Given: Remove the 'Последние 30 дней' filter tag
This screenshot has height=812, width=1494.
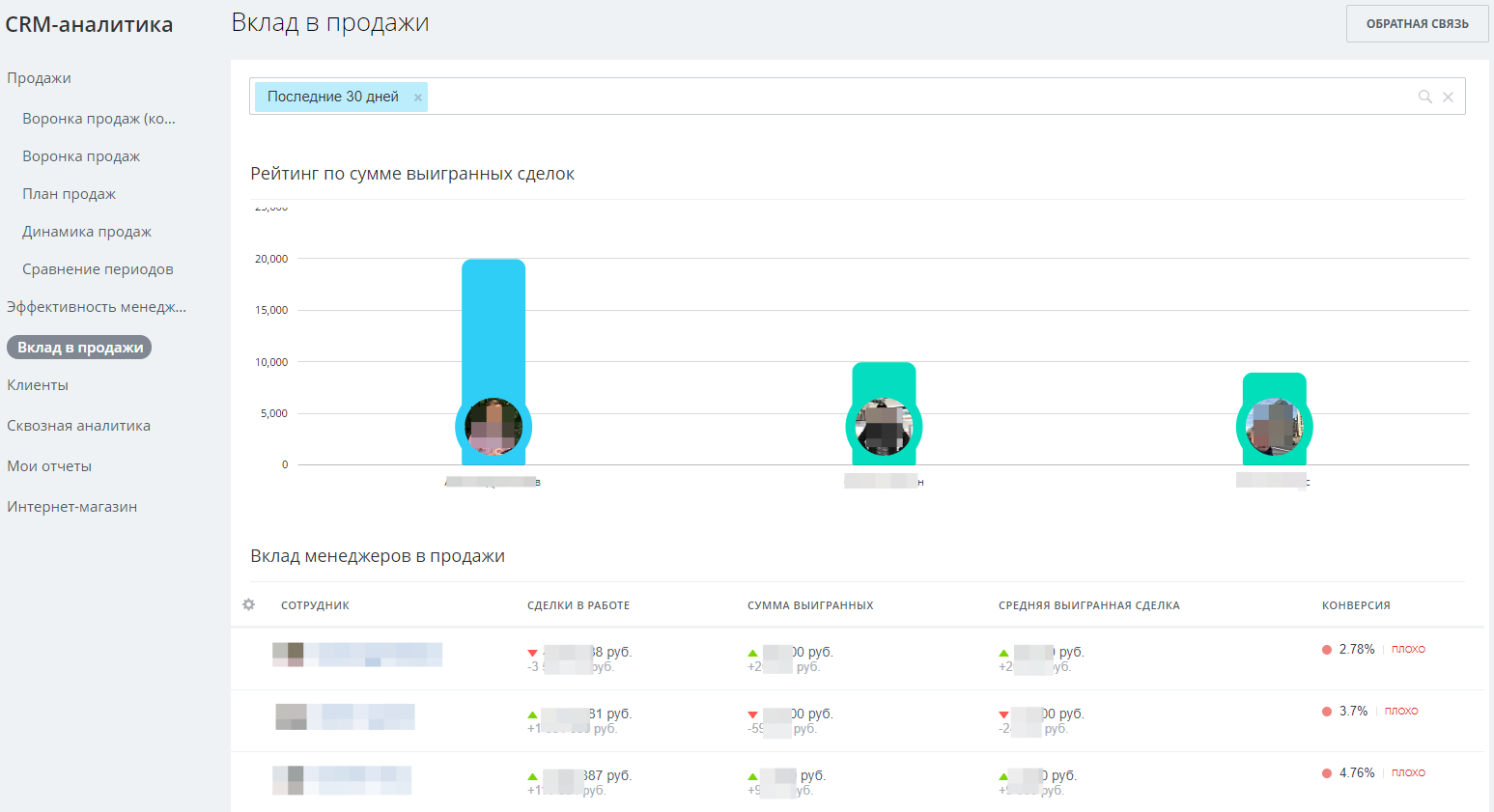Looking at the screenshot, I should tap(418, 98).
